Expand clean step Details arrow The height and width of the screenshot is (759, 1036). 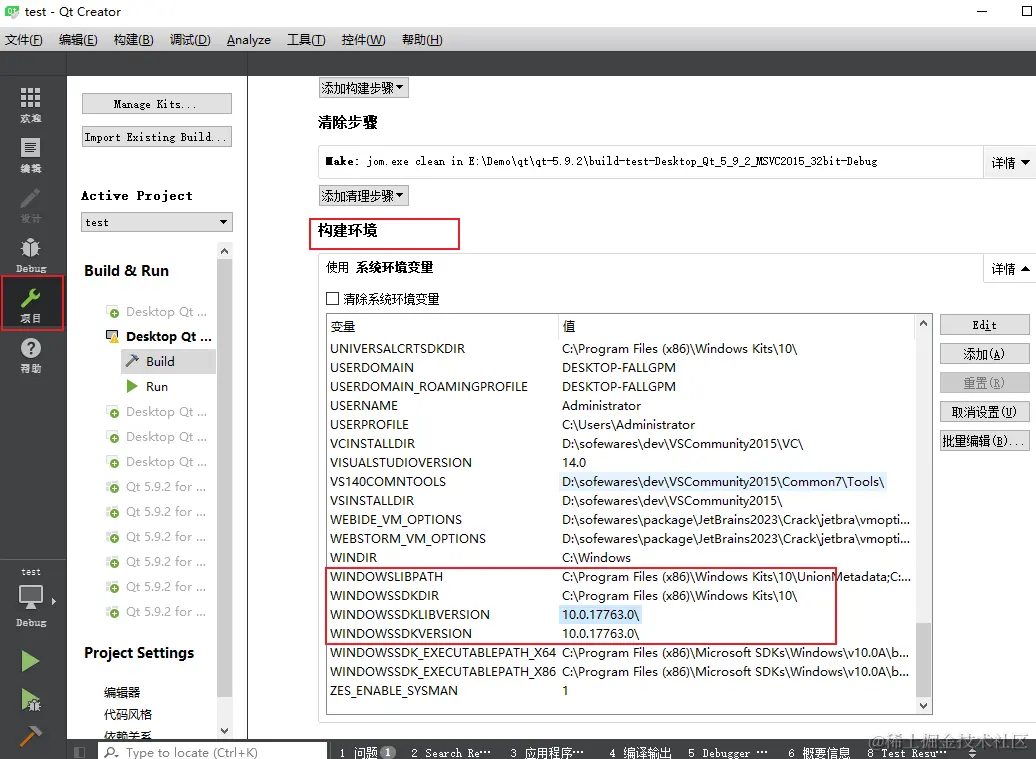(1010, 163)
